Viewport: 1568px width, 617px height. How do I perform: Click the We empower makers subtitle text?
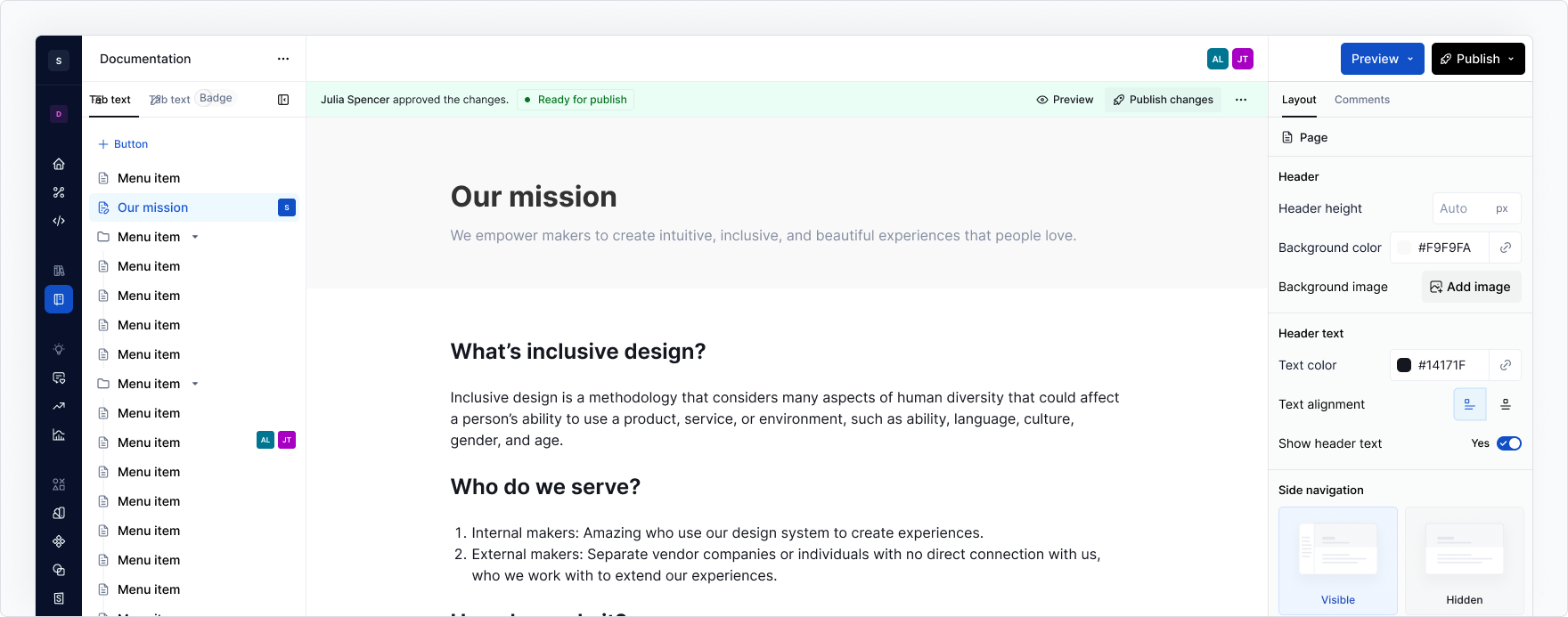[x=764, y=236]
